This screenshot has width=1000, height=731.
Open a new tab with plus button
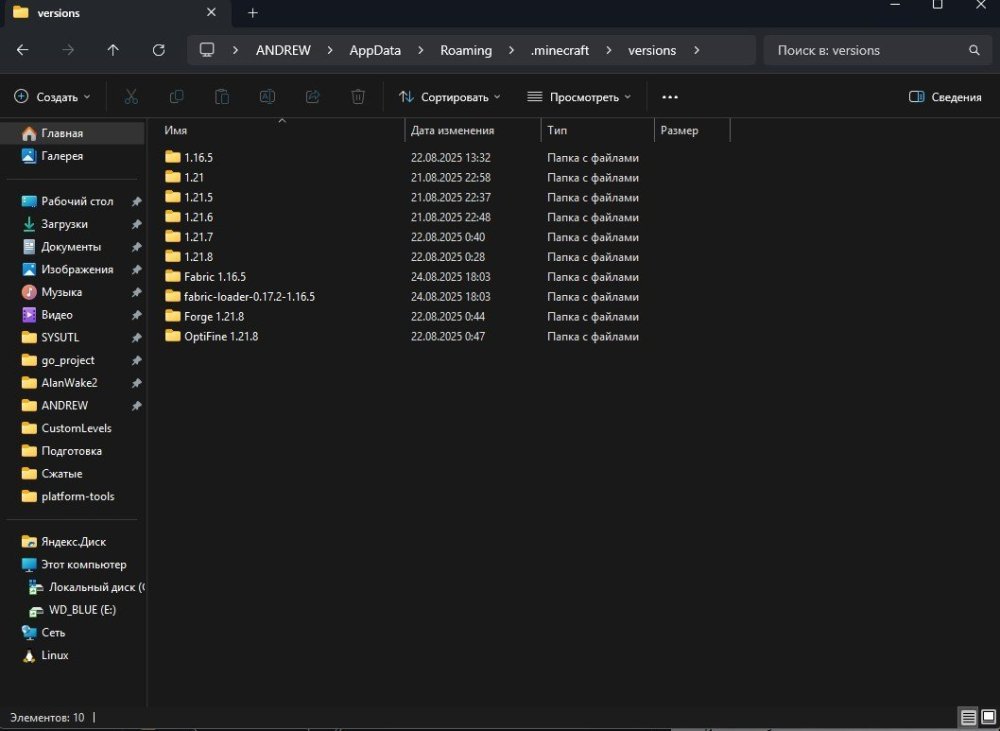click(253, 13)
